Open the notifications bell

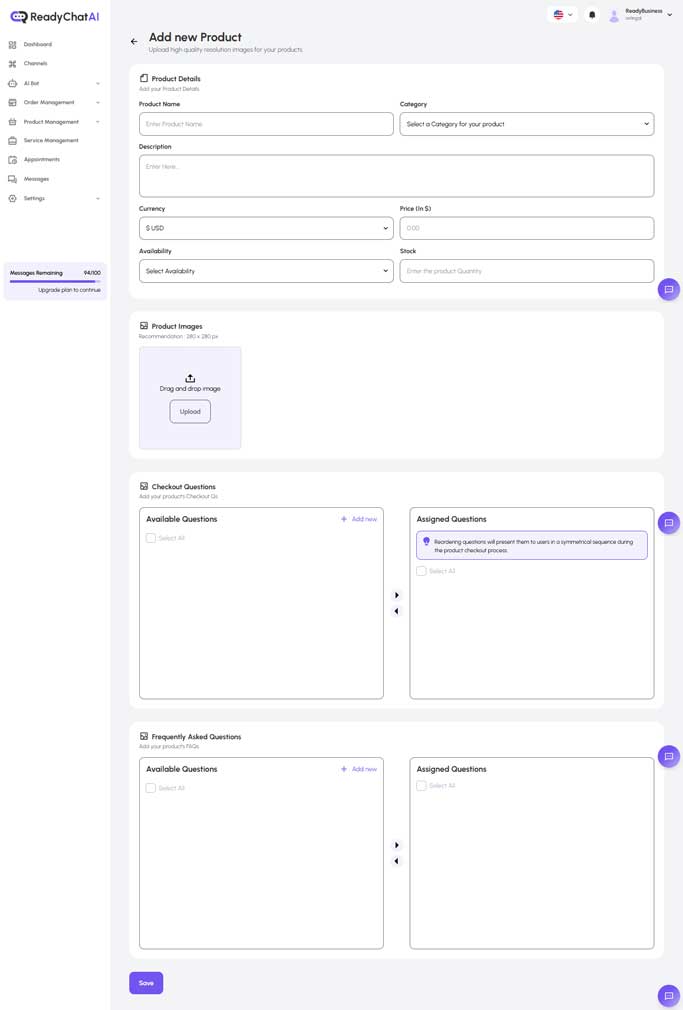click(592, 15)
